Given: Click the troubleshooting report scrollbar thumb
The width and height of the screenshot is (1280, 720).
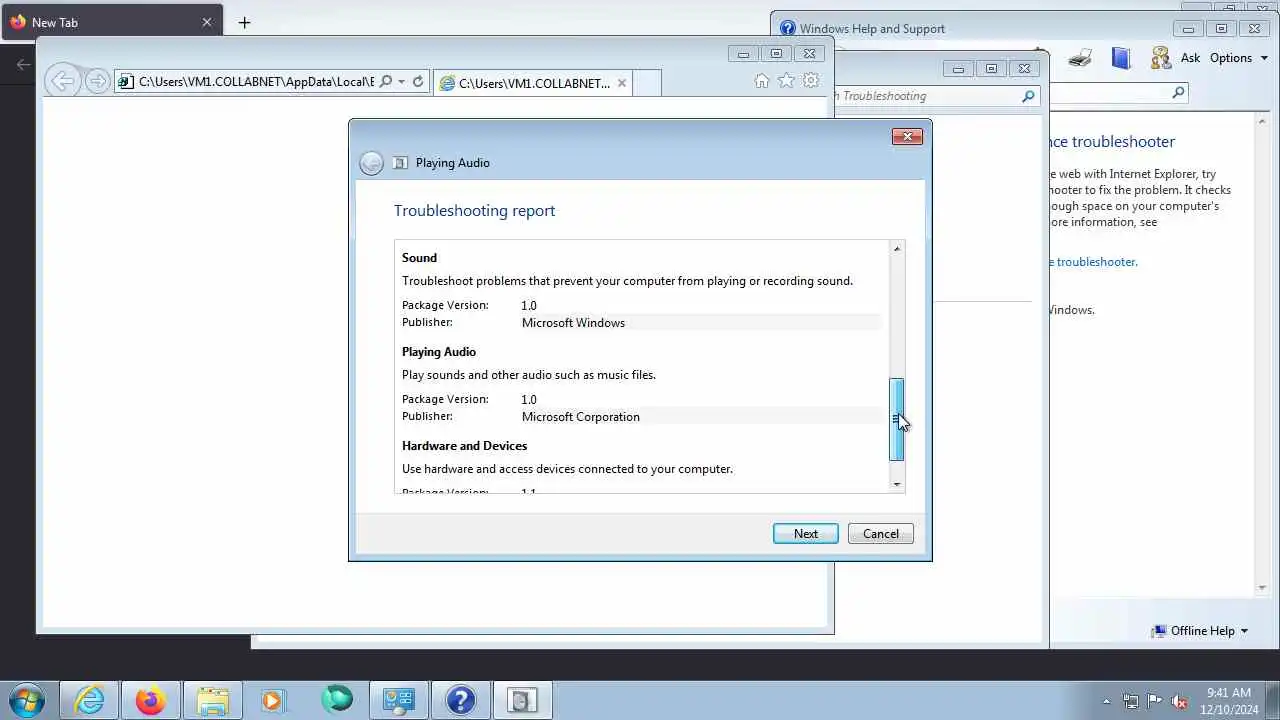Looking at the screenshot, I should 897,420.
